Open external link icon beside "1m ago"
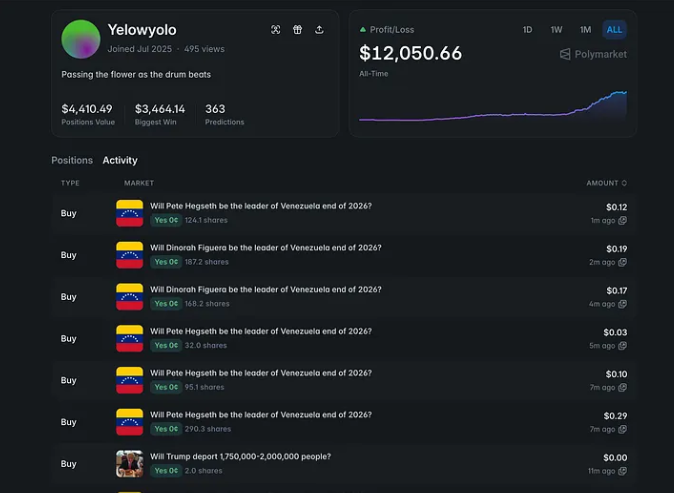 623,221
